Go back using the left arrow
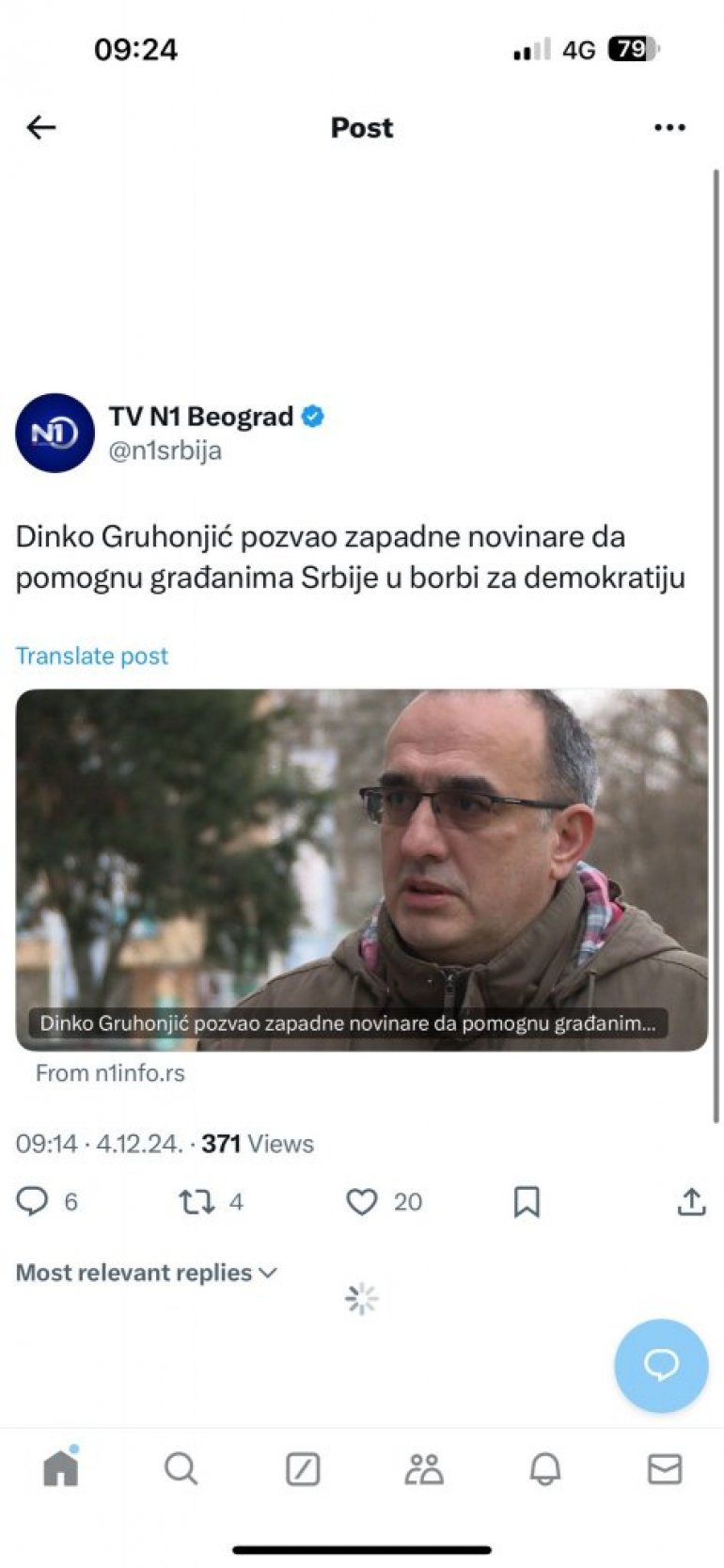The image size is (724, 1568). coord(41,127)
